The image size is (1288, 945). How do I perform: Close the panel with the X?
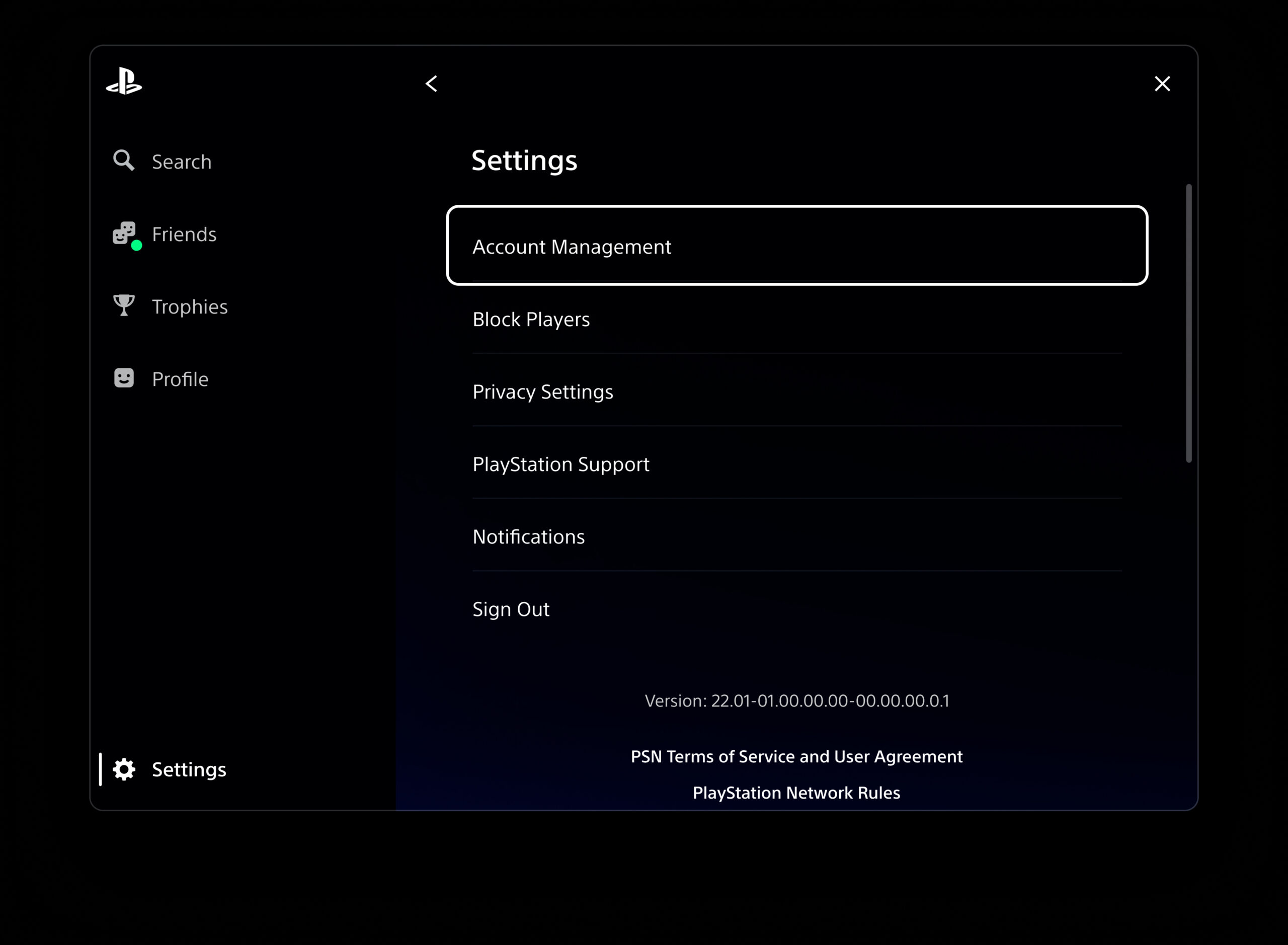[1162, 84]
